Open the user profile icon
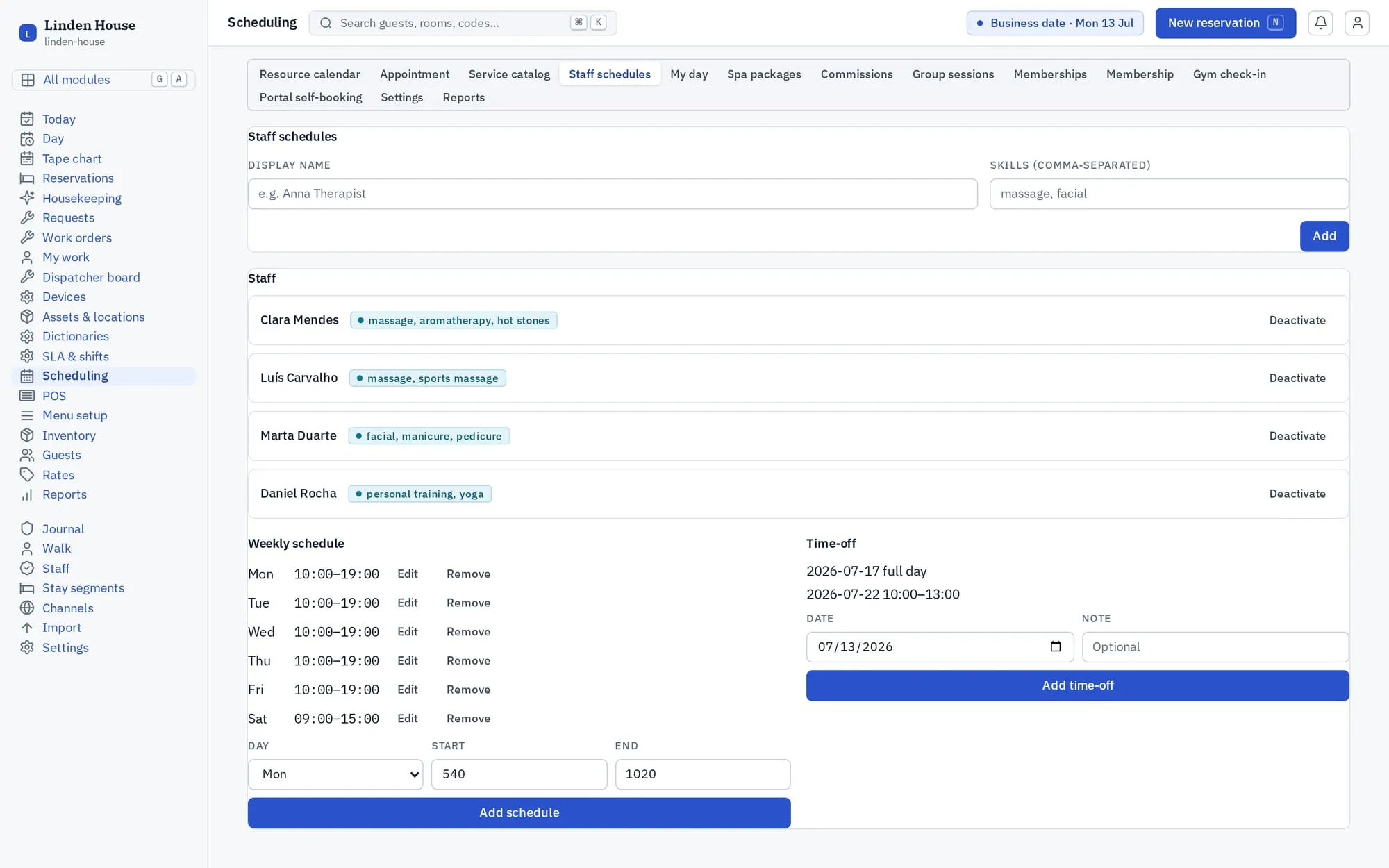Screen dimensions: 1389x868 (x=1356, y=23)
